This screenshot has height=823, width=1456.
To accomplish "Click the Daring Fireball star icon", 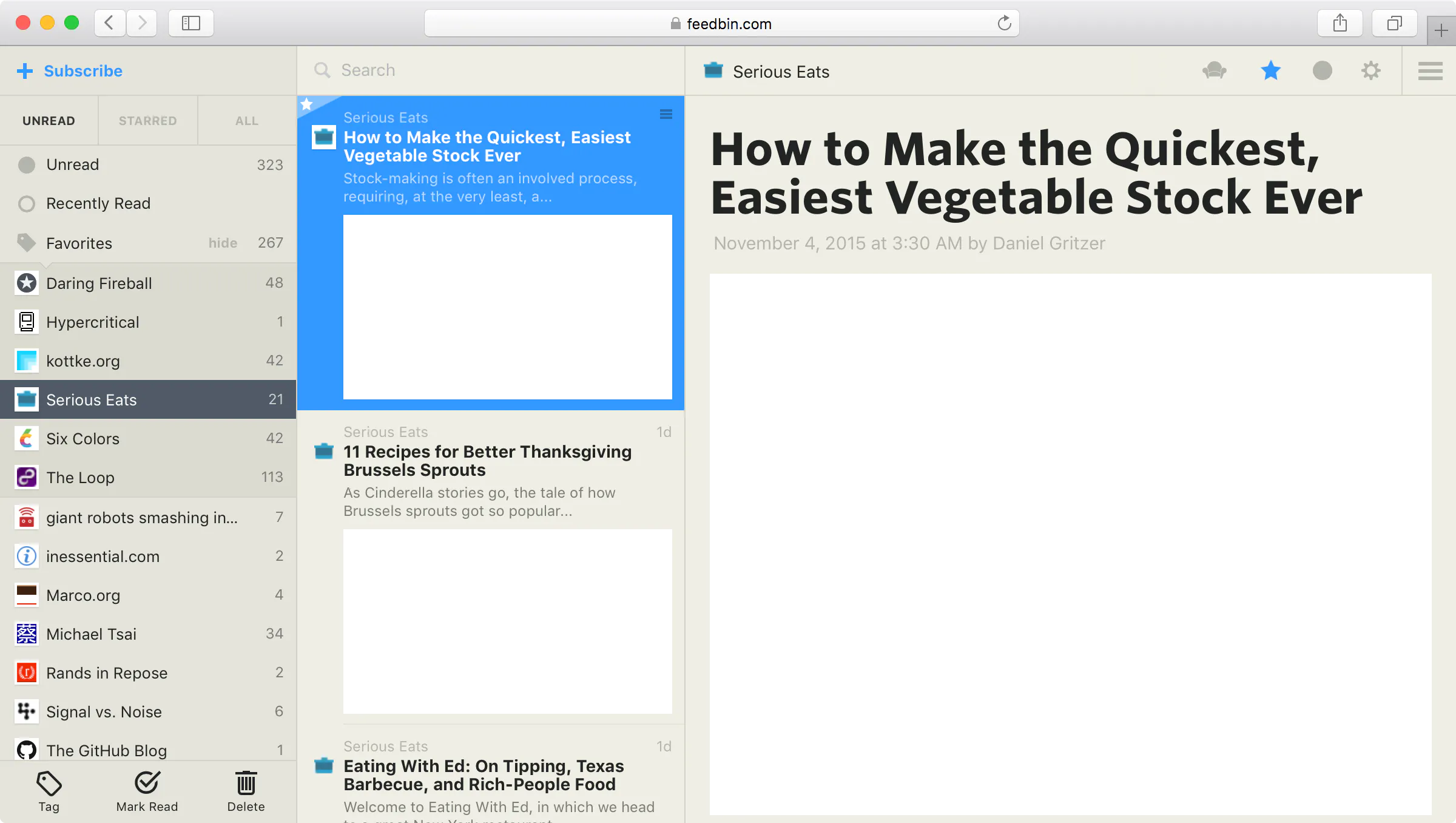I will click(x=27, y=283).
